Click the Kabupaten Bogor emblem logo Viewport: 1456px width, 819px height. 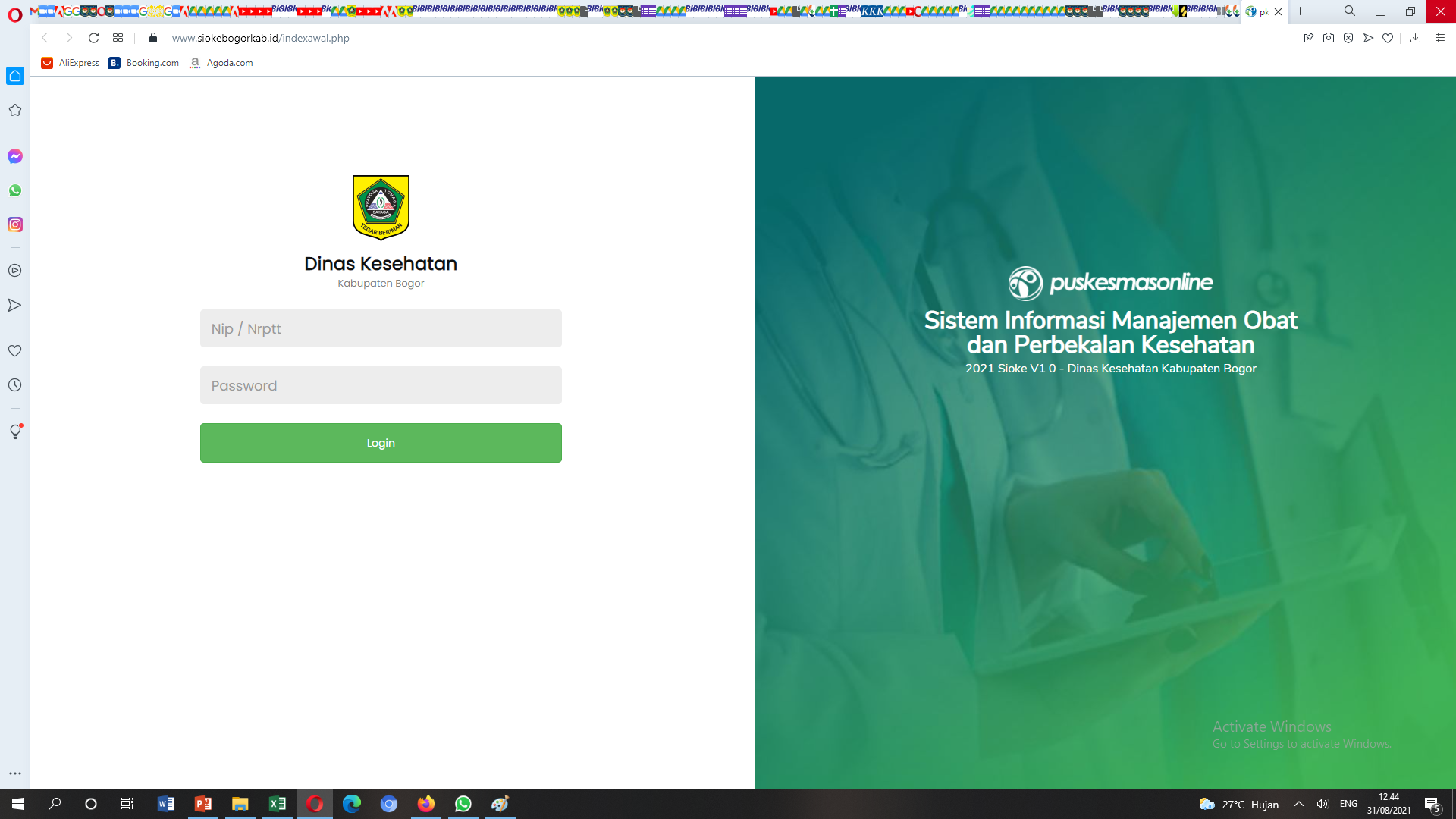click(381, 208)
